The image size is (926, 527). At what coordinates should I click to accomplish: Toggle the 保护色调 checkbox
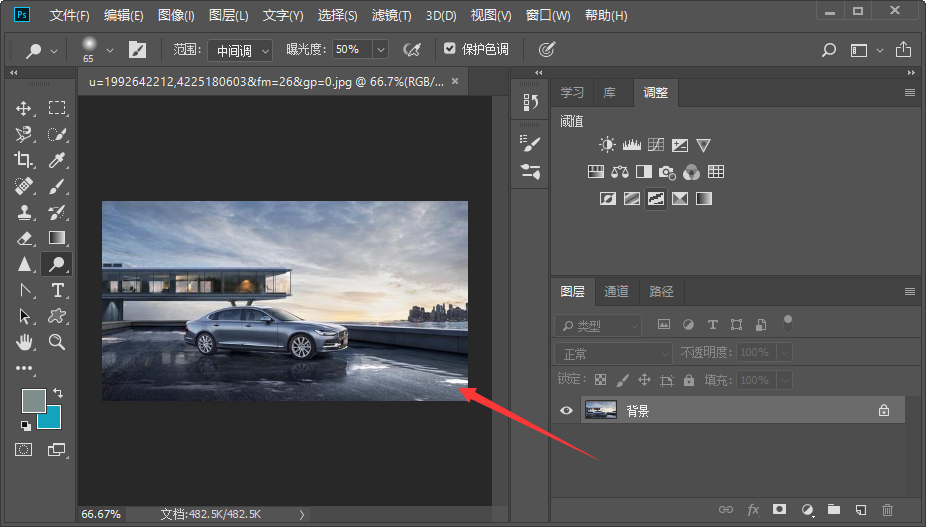449,48
